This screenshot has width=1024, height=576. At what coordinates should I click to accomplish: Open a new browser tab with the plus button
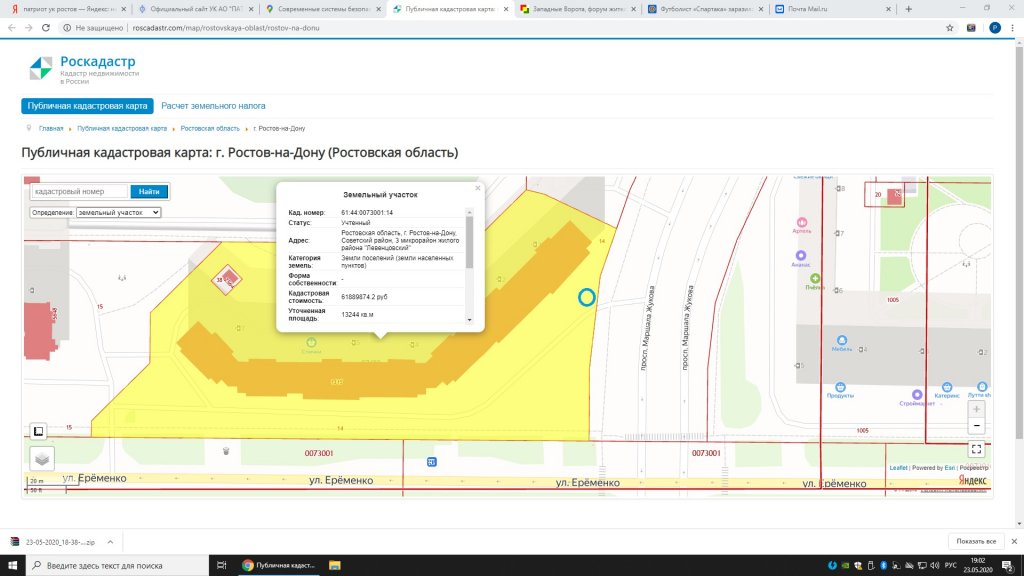[x=908, y=9]
